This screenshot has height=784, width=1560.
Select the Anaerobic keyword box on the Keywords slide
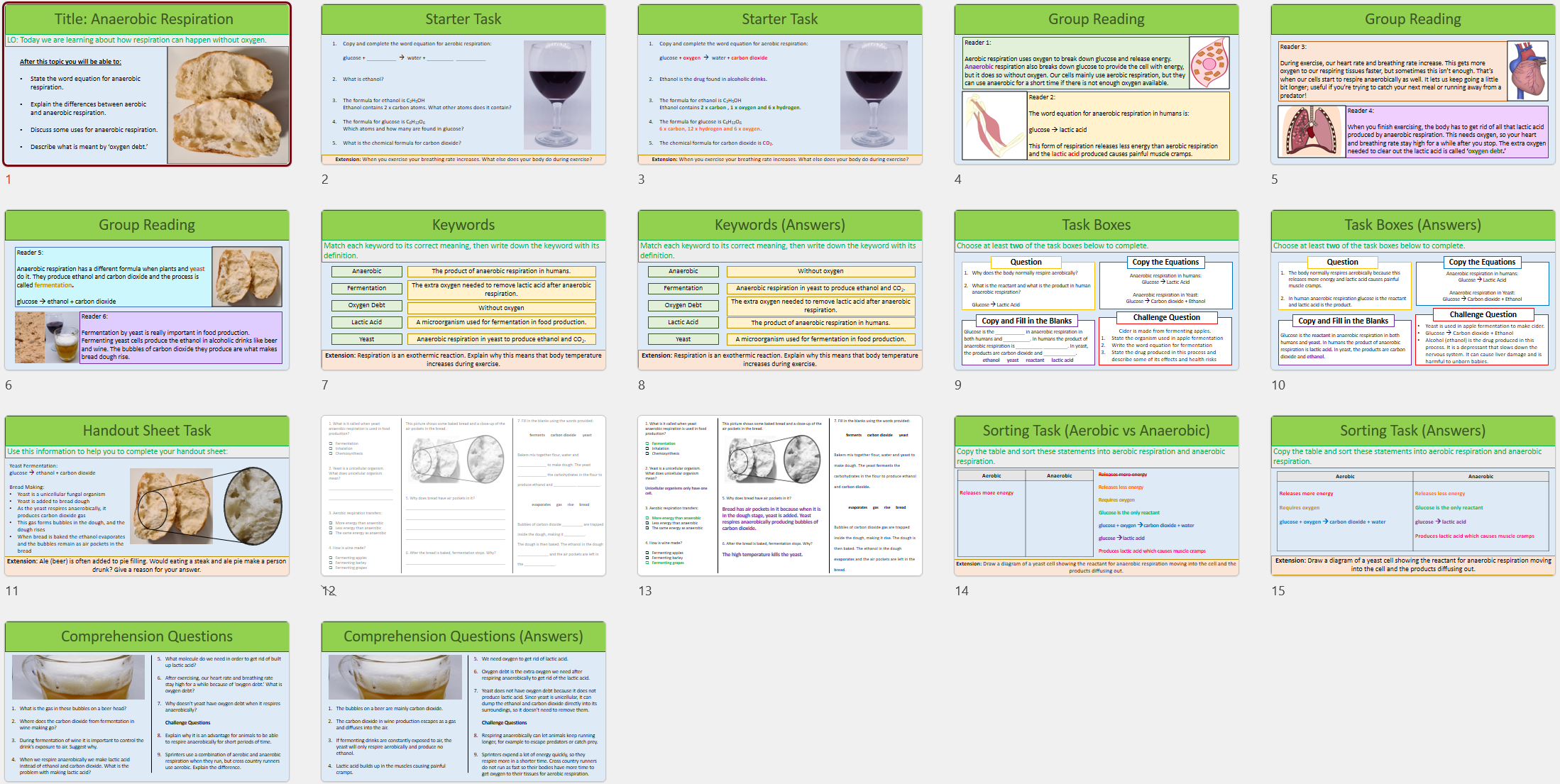coord(366,271)
